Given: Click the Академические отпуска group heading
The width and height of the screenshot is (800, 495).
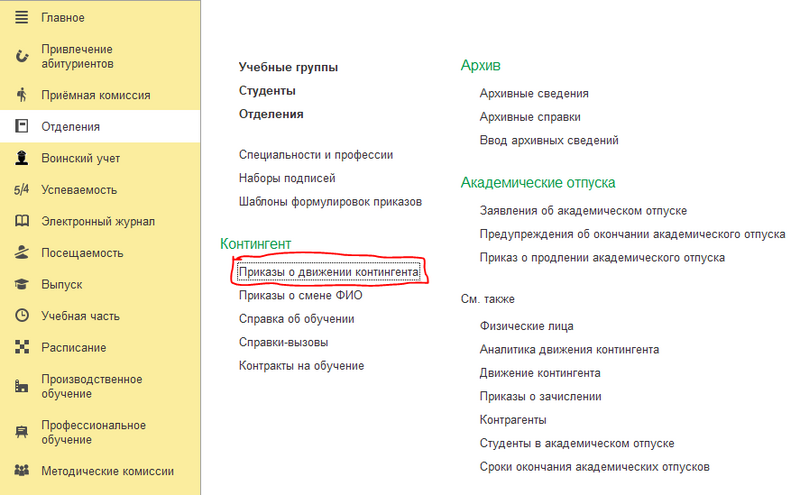Looking at the screenshot, I should tap(538, 183).
